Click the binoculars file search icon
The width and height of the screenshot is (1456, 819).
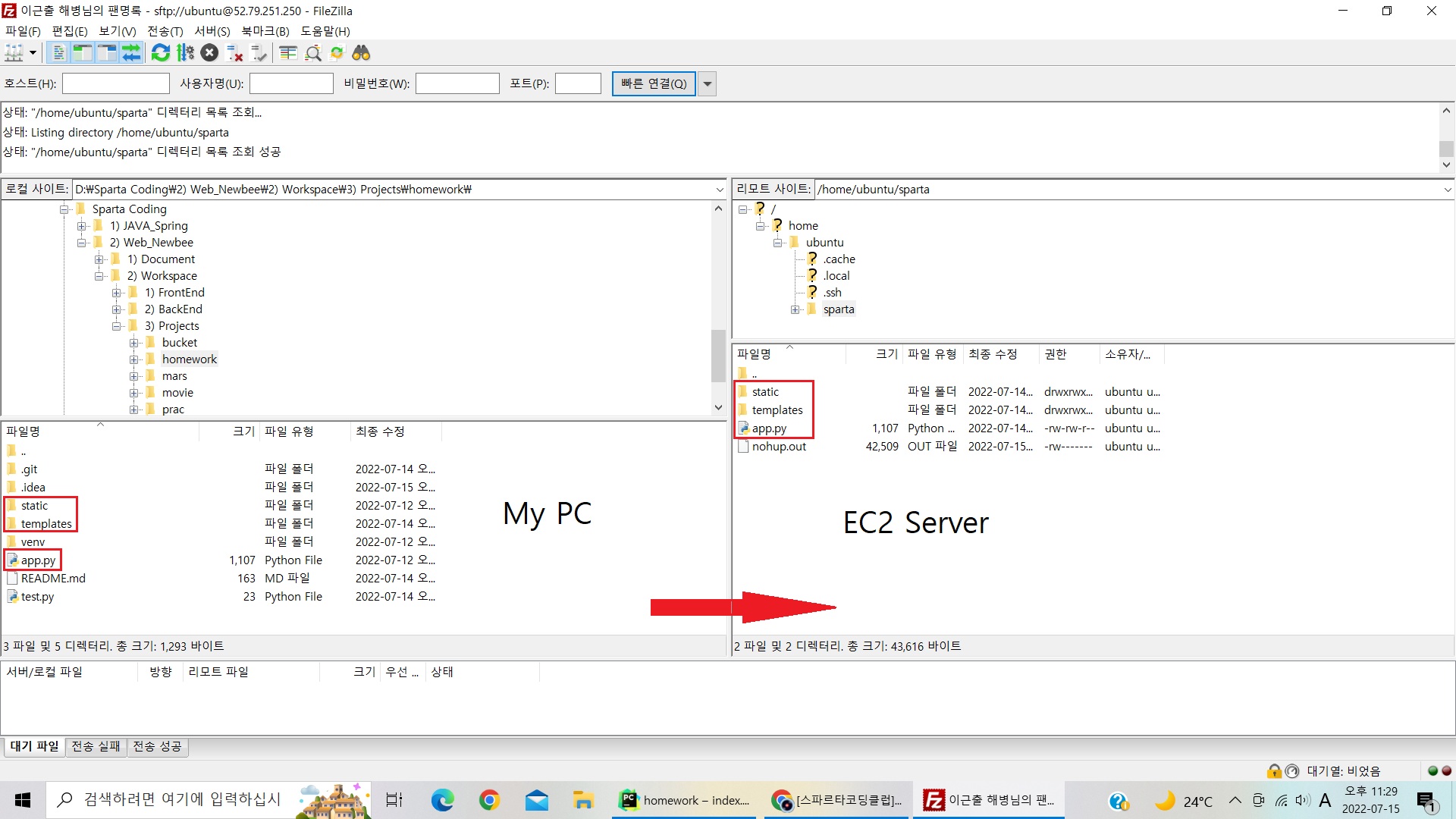click(x=361, y=53)
